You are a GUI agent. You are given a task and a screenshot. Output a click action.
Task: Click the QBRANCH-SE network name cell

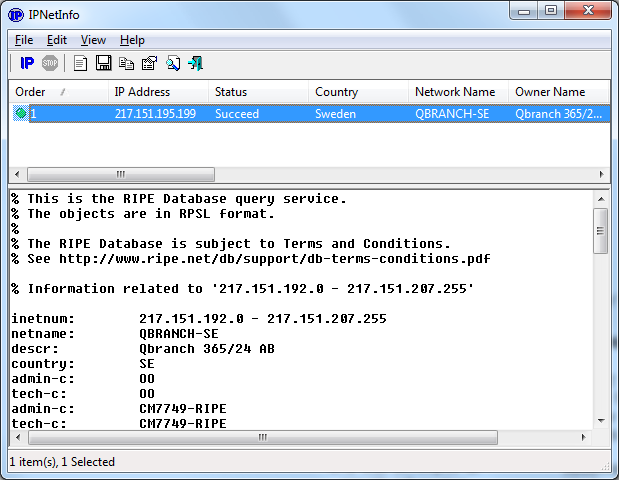pyautogui.click(x=452, y=114)
